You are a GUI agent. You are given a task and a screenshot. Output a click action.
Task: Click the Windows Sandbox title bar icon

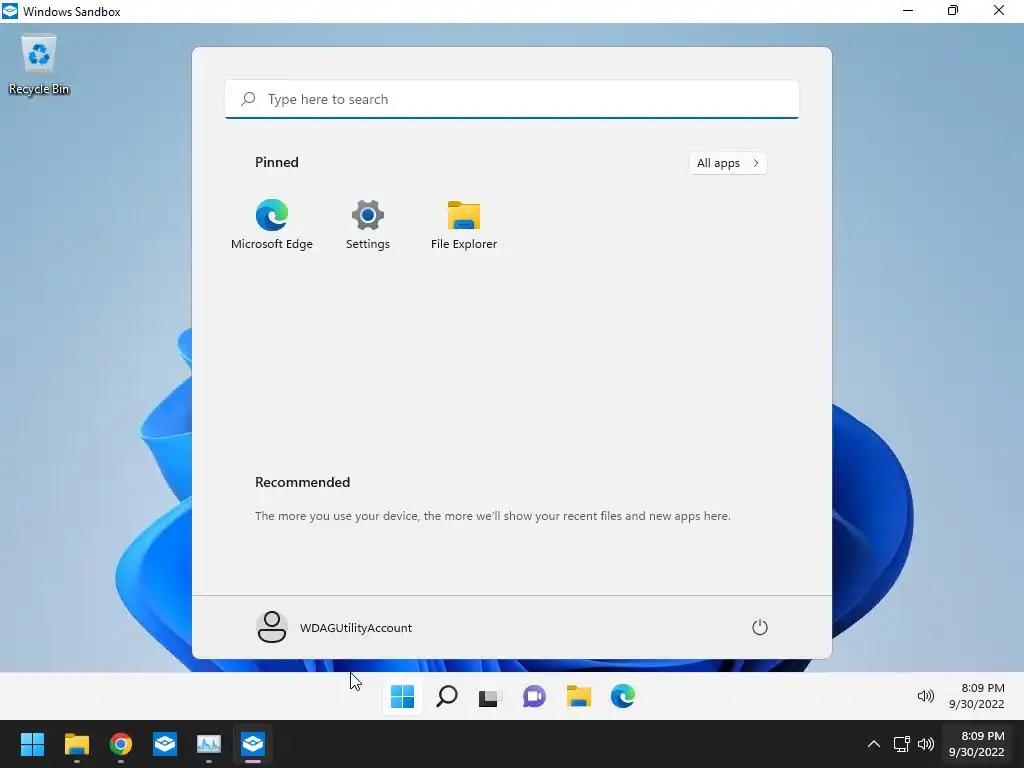[x=10, y=11]
